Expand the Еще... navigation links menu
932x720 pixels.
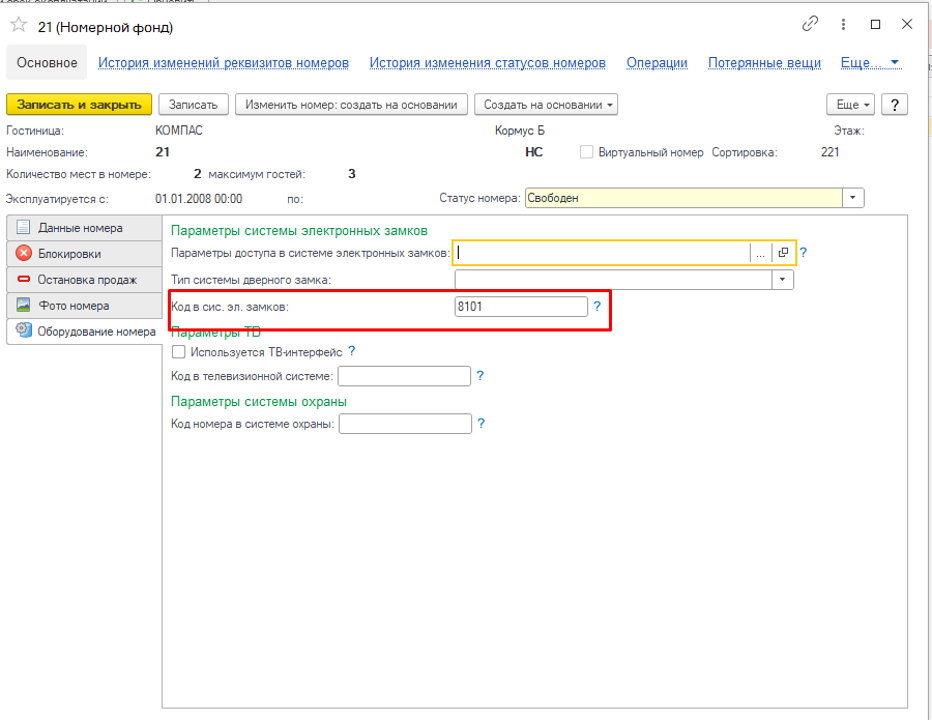[x=870, y=62]
